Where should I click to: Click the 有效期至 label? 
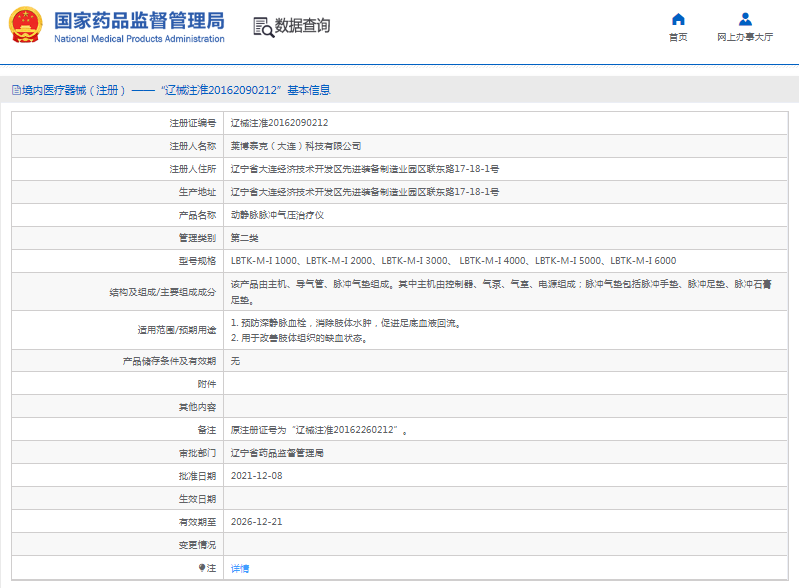(x=197, y=522)
